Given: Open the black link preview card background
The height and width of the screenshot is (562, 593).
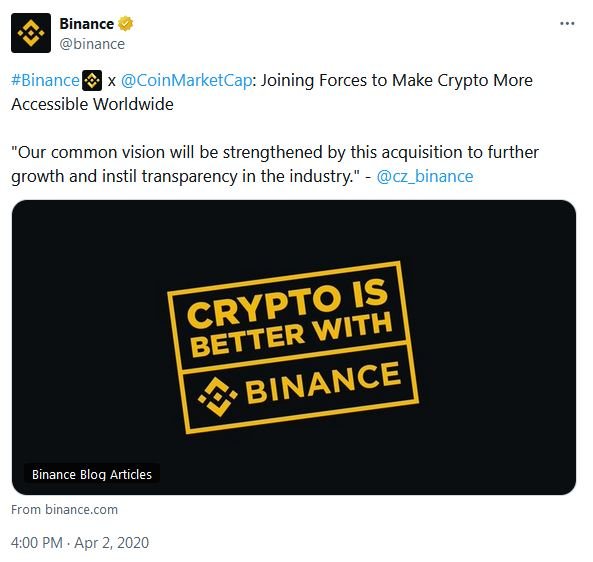Looking at the screenshot, I should pos(294,347).
